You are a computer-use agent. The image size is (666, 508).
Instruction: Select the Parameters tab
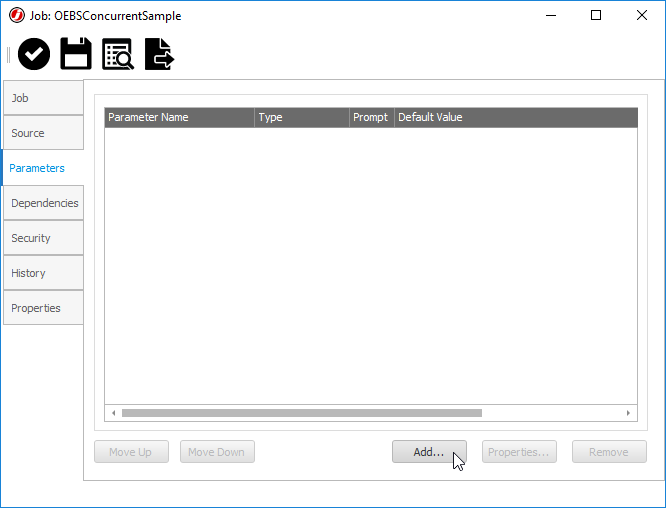43,168
